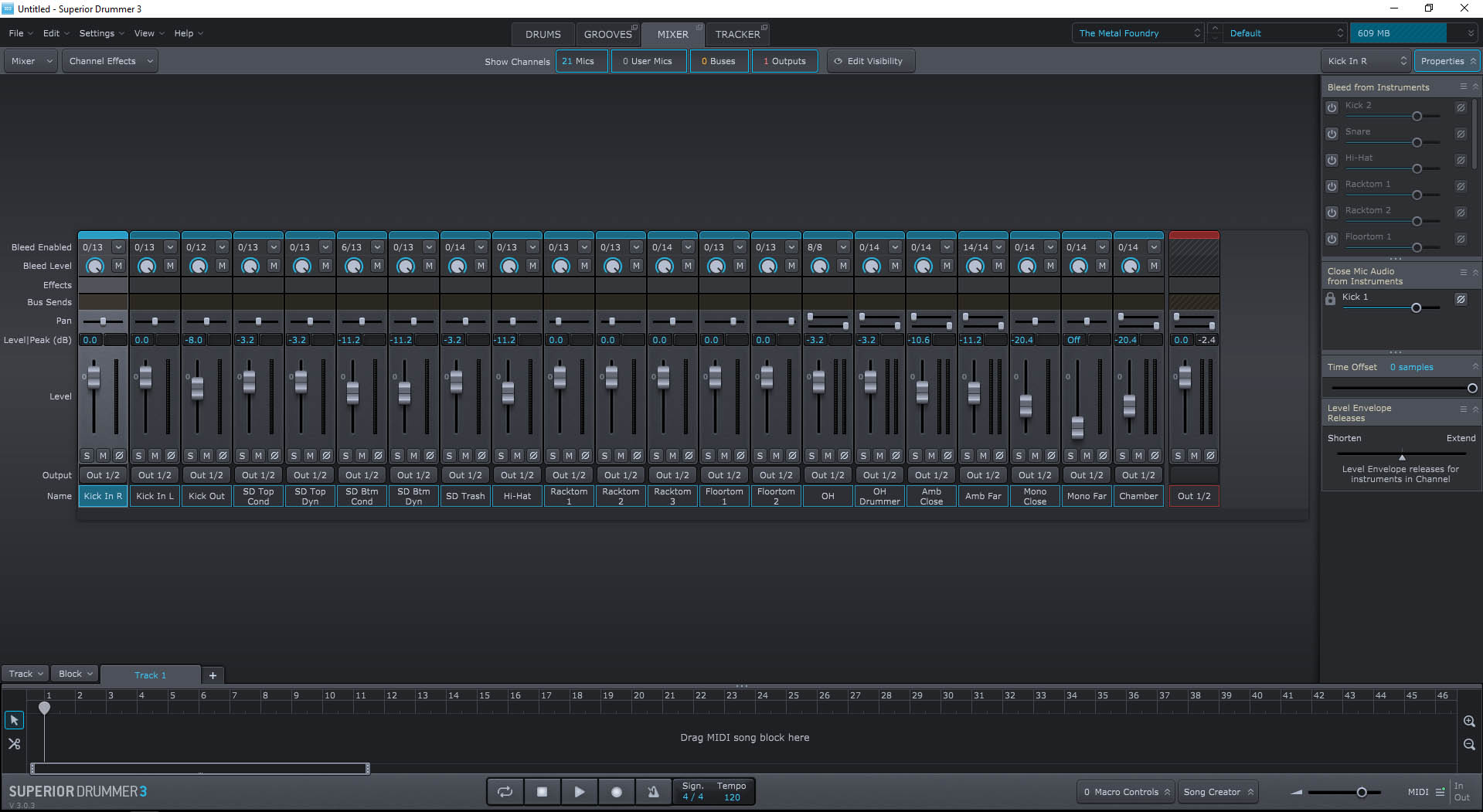Click the lock icon beside Kick 1
Screen dimensions: 1483x812
tap(1331, 298)
